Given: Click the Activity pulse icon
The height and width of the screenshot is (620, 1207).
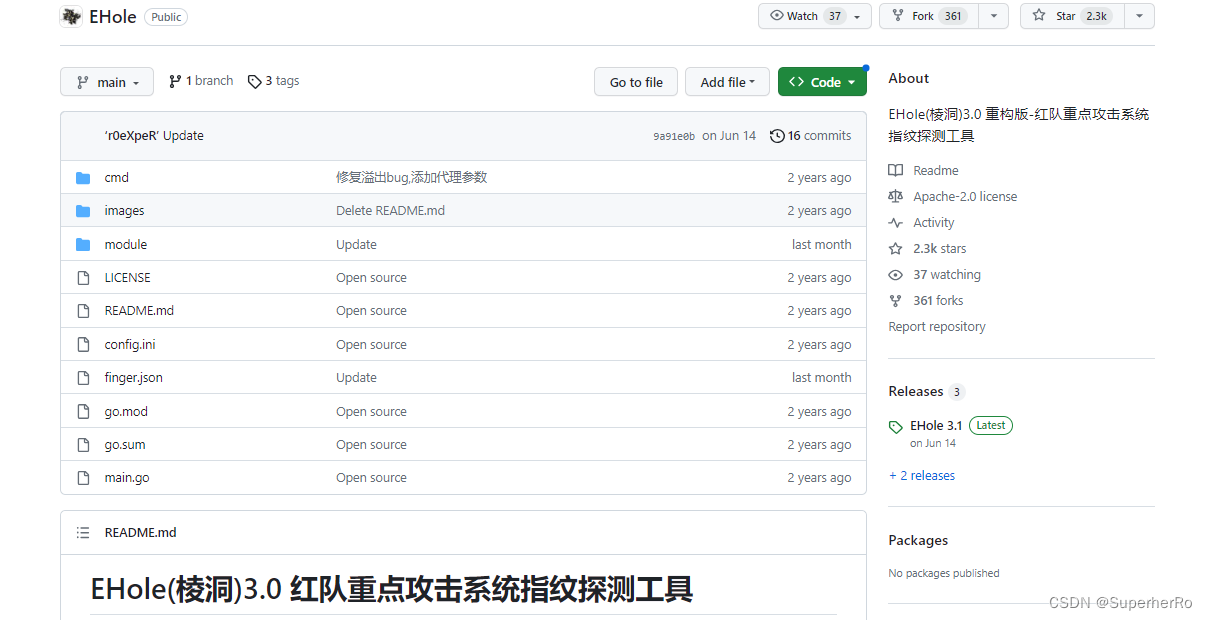Looking at the screenshot, I should tap(896, 222).
